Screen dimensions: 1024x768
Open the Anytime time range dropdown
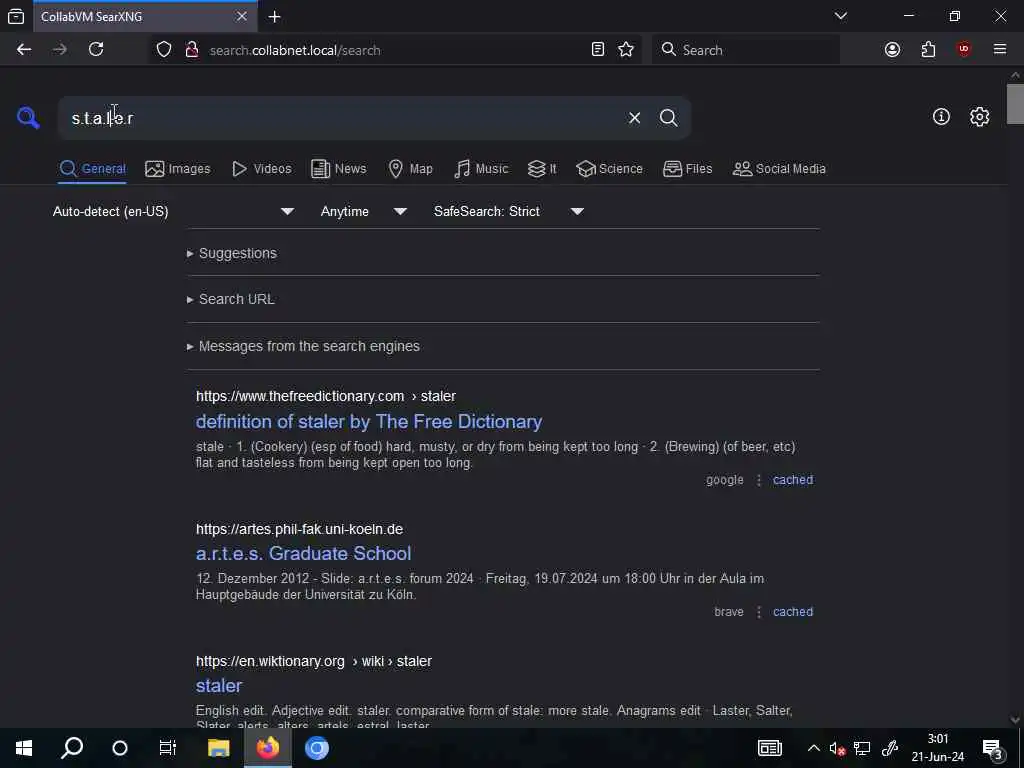(x=364, y=211)
